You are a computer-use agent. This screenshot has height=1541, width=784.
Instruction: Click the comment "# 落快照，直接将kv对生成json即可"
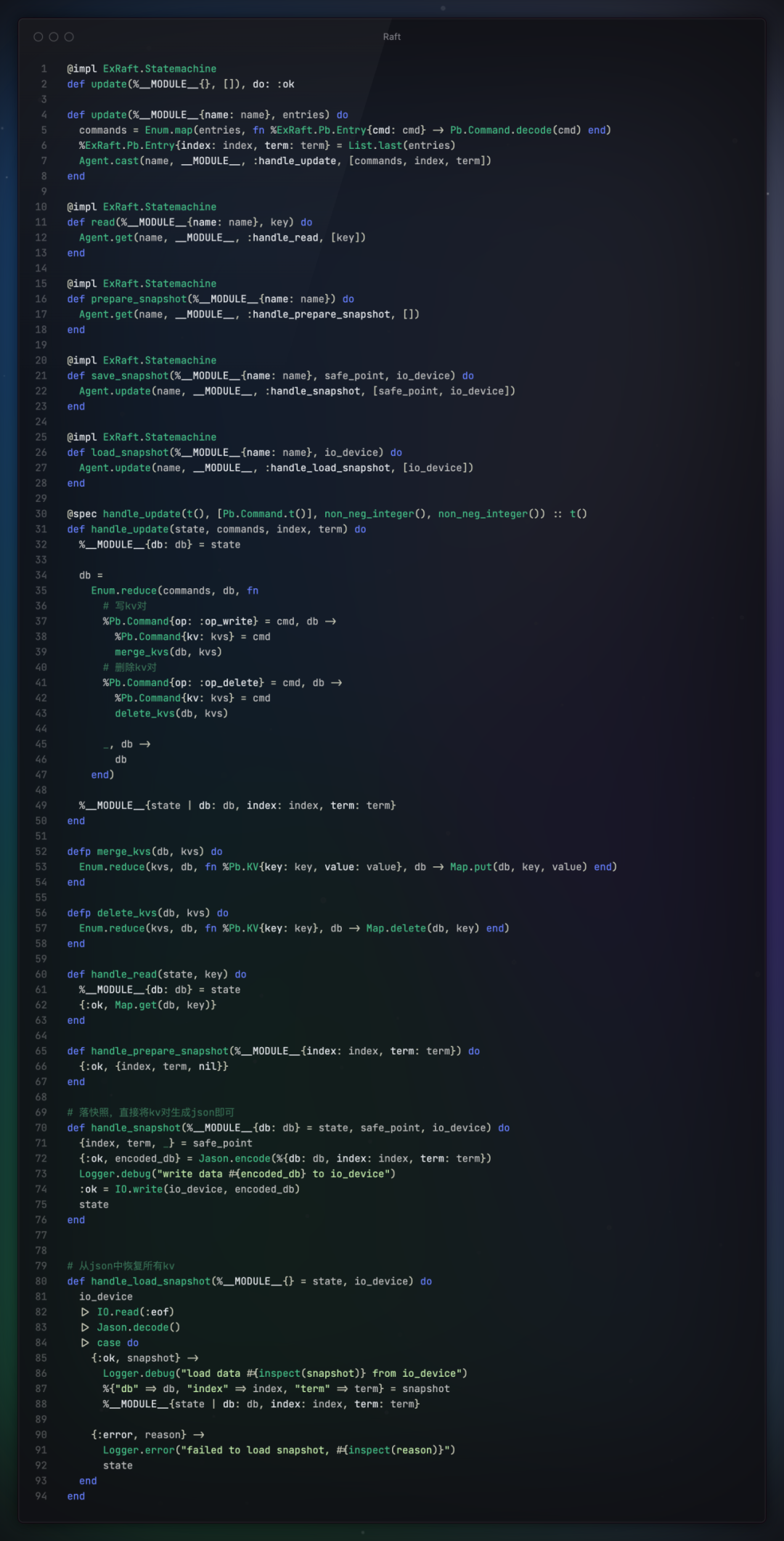click(x=151, y=1113)
